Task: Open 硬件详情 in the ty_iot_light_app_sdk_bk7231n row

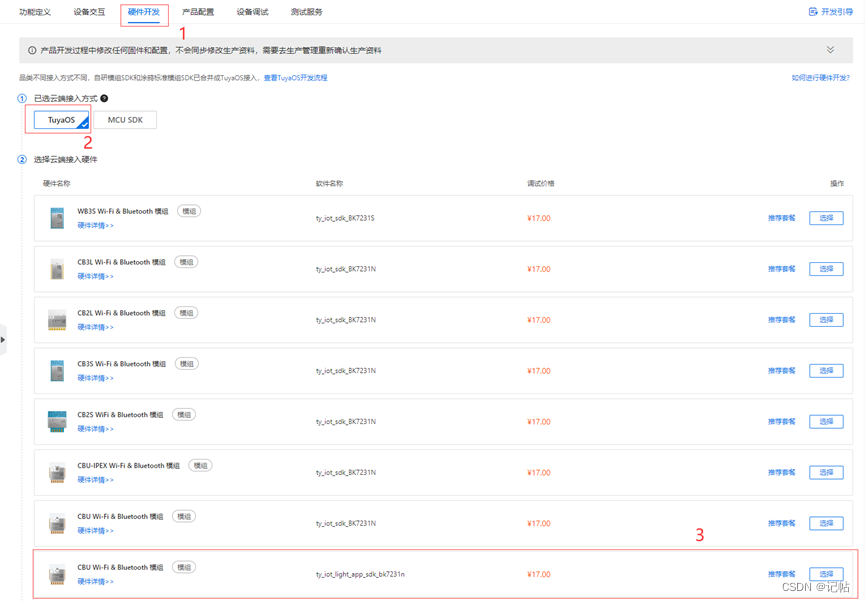Action: (95, 581)
